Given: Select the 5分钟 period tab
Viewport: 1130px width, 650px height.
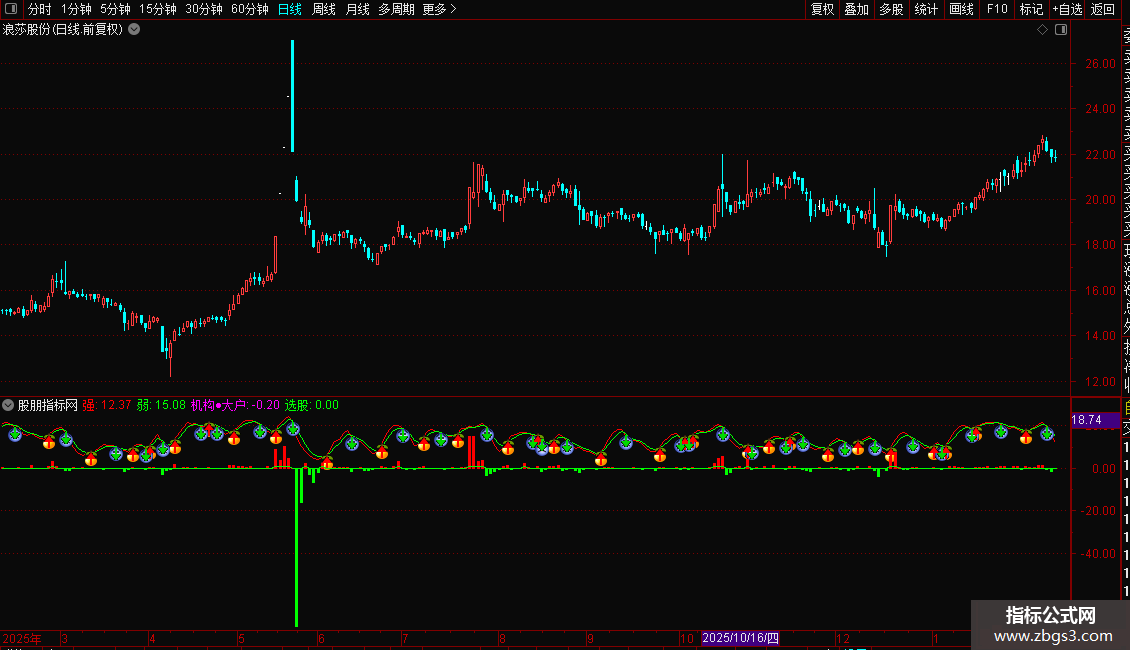Looking at the screenshot, I should (115, 9).
